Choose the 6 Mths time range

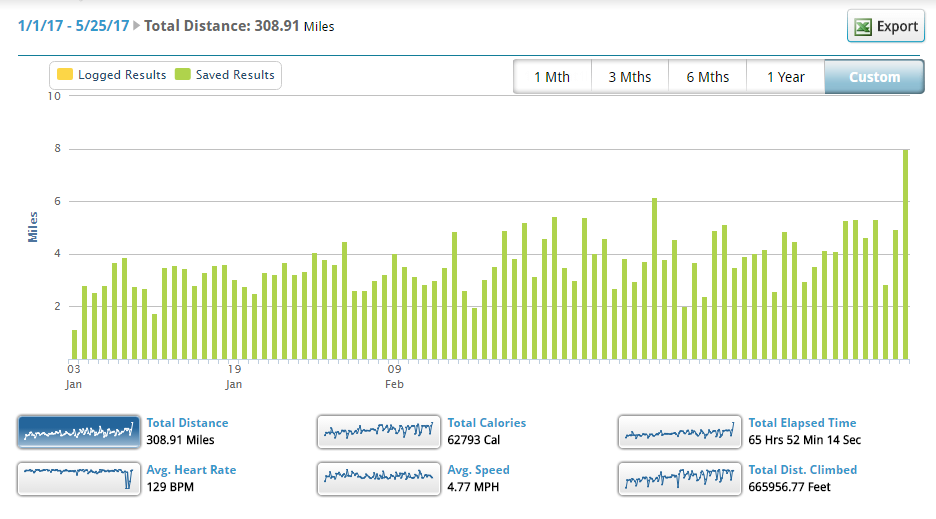pyautogui.click(x=707, y=77)
